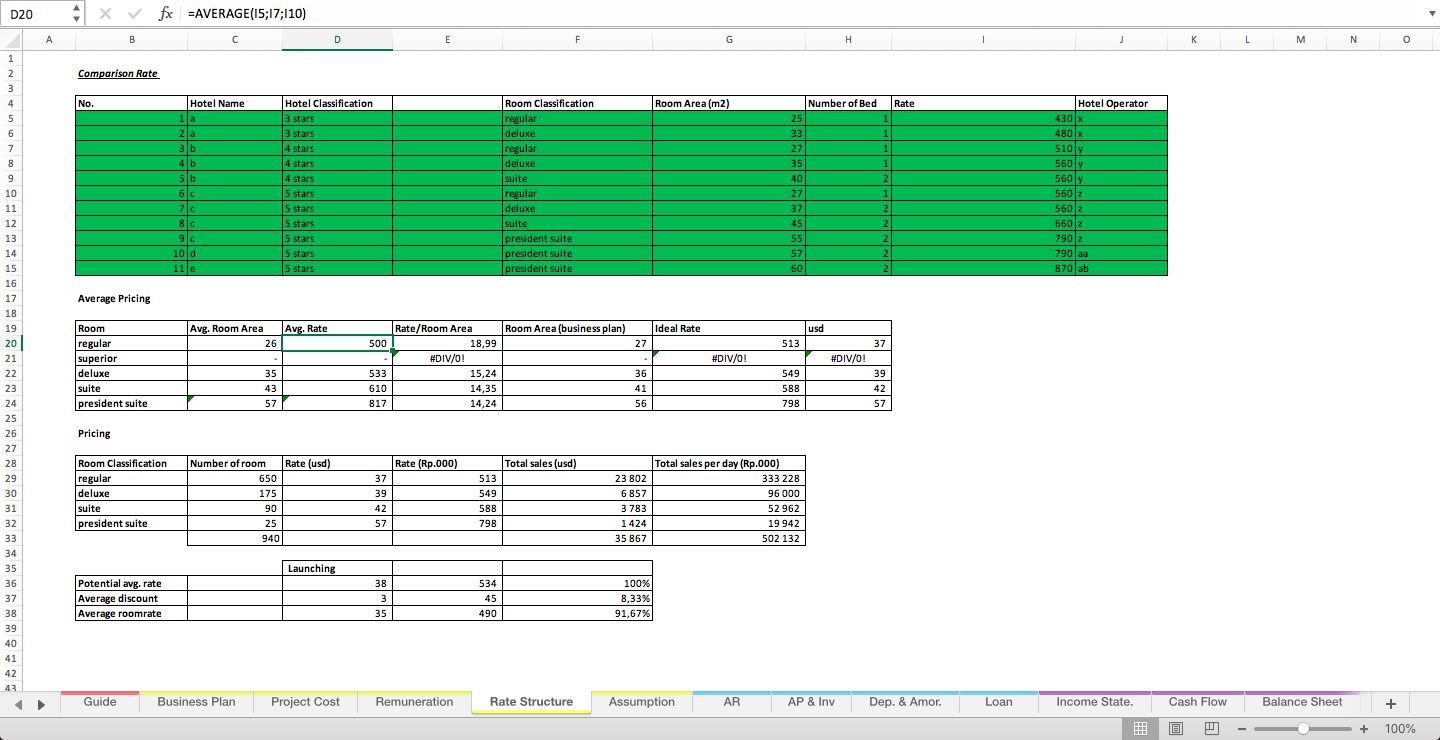This screenshot has width=1440, height=740.
Task: Open the Name Box stepper arrows
Action: tap(78, 14)
